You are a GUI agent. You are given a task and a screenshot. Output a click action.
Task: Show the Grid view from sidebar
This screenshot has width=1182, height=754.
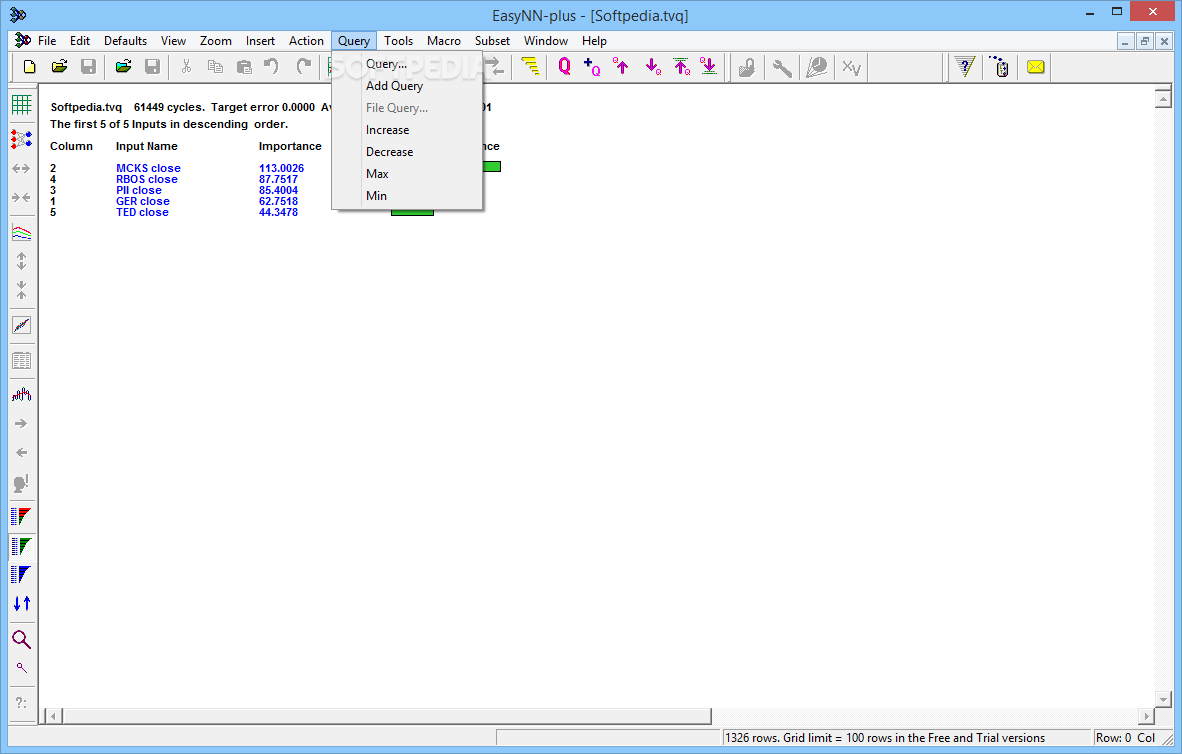point(22,105)
